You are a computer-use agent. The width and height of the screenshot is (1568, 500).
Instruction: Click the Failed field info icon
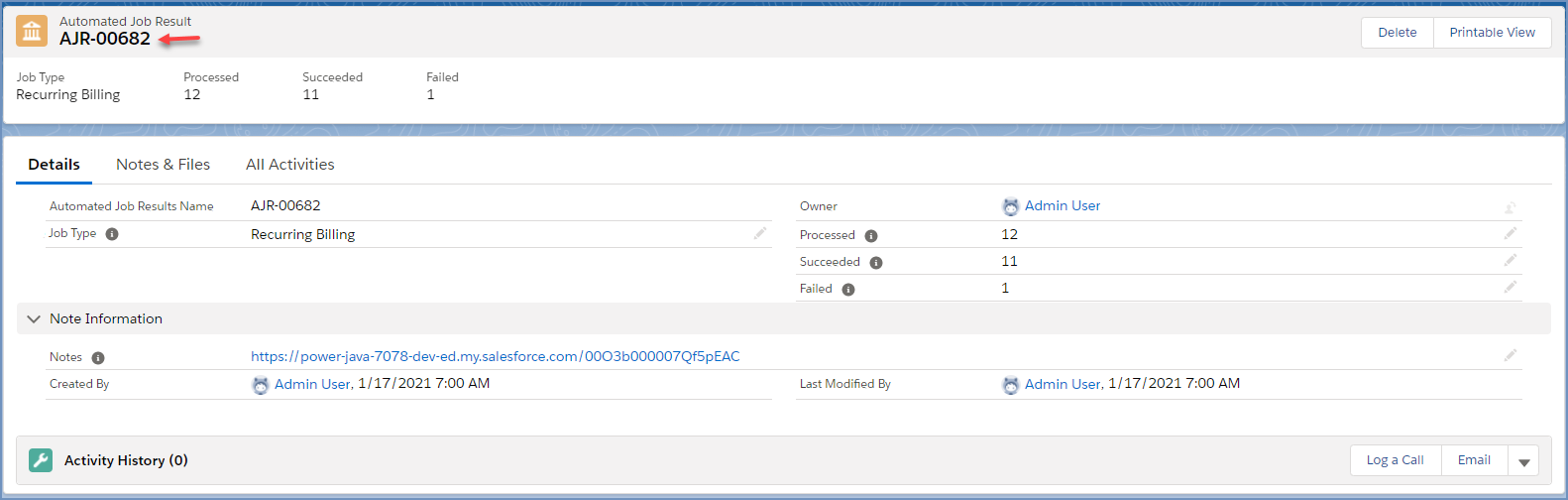[848, 290]
